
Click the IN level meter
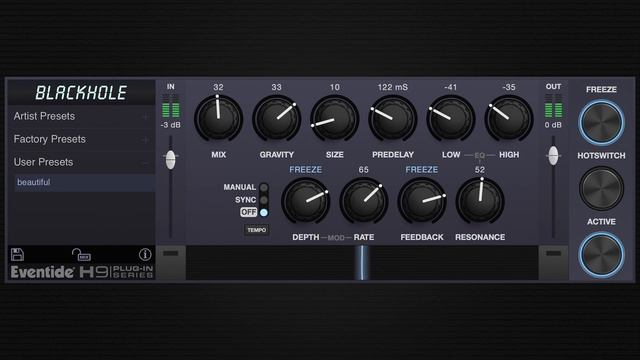(x=171, y=106)
